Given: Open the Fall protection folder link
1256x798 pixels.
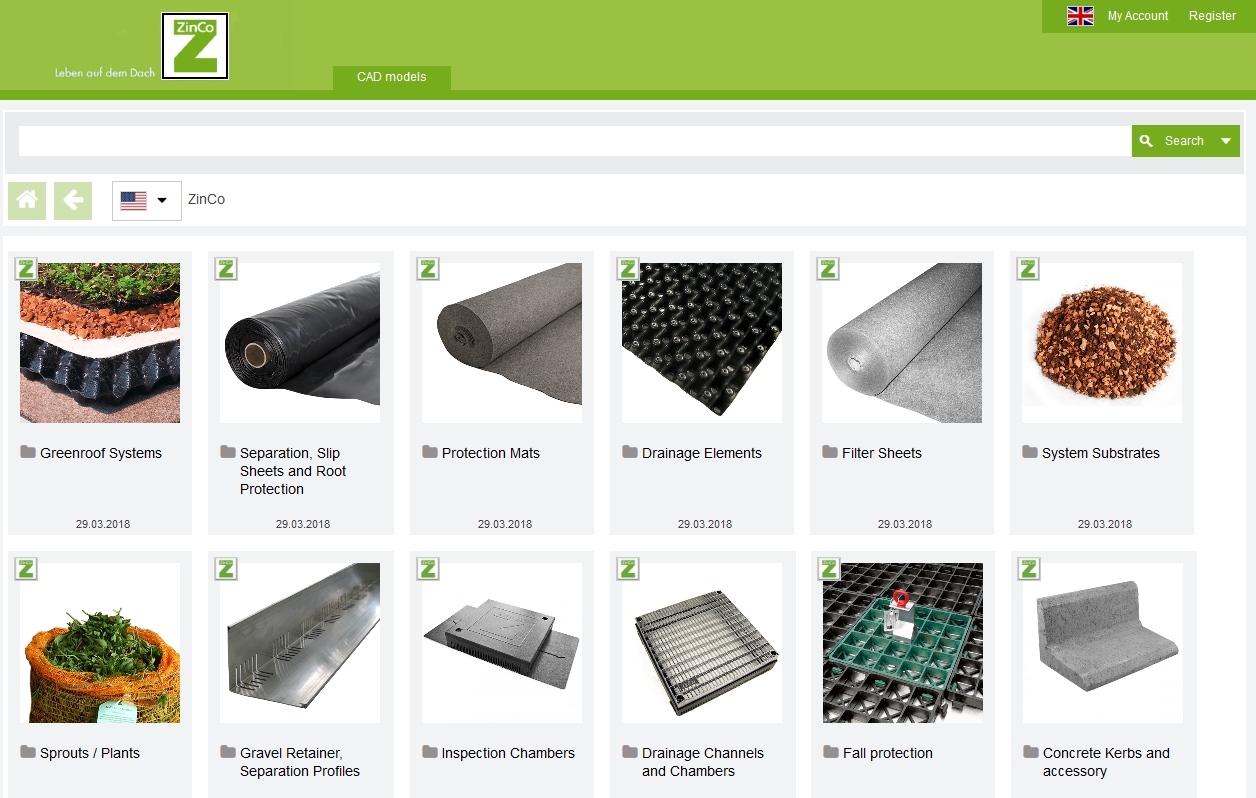Looking at the screenshot, I should pos(888,753).
